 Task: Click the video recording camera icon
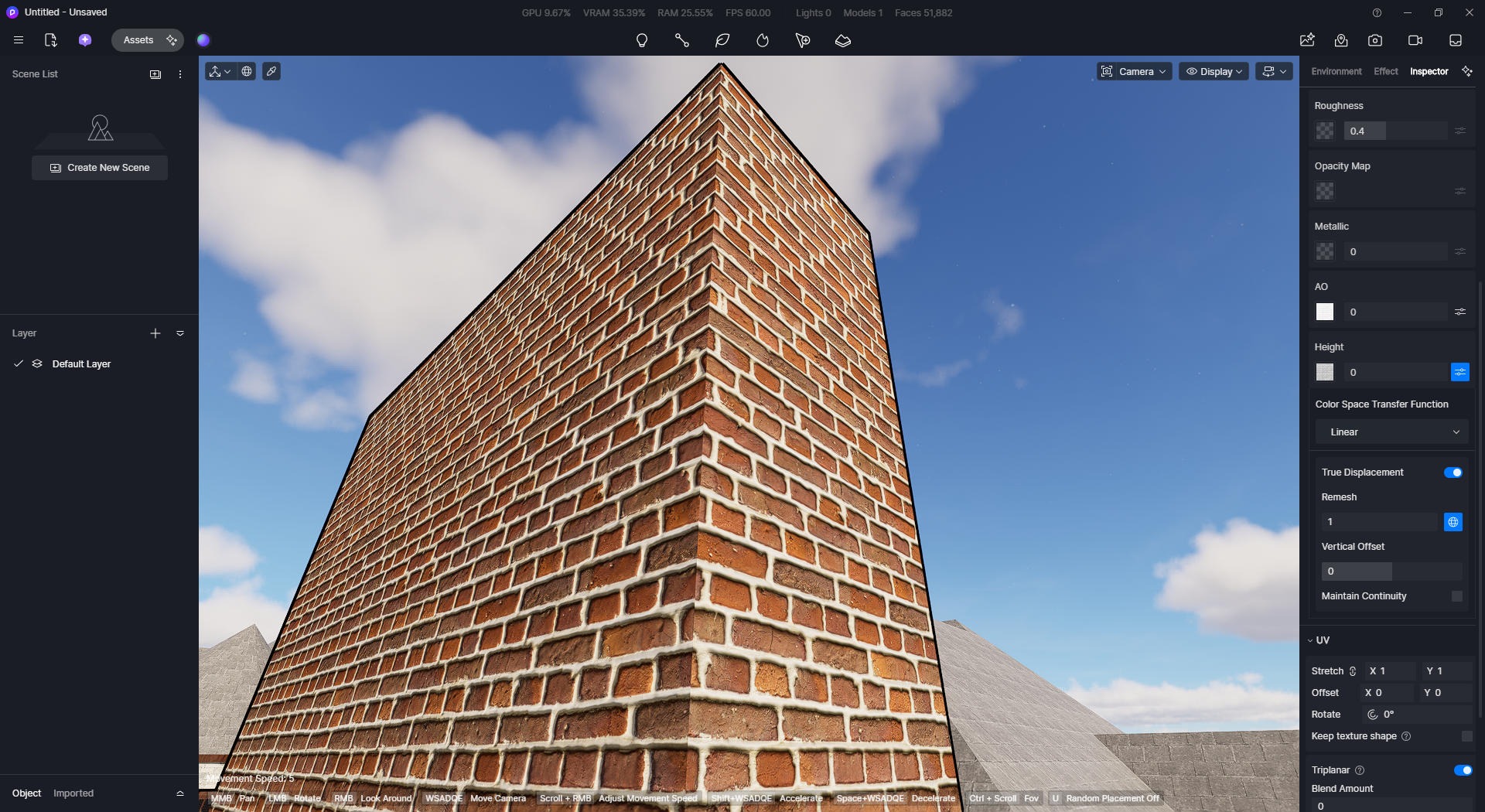[x=1415, y=40]
